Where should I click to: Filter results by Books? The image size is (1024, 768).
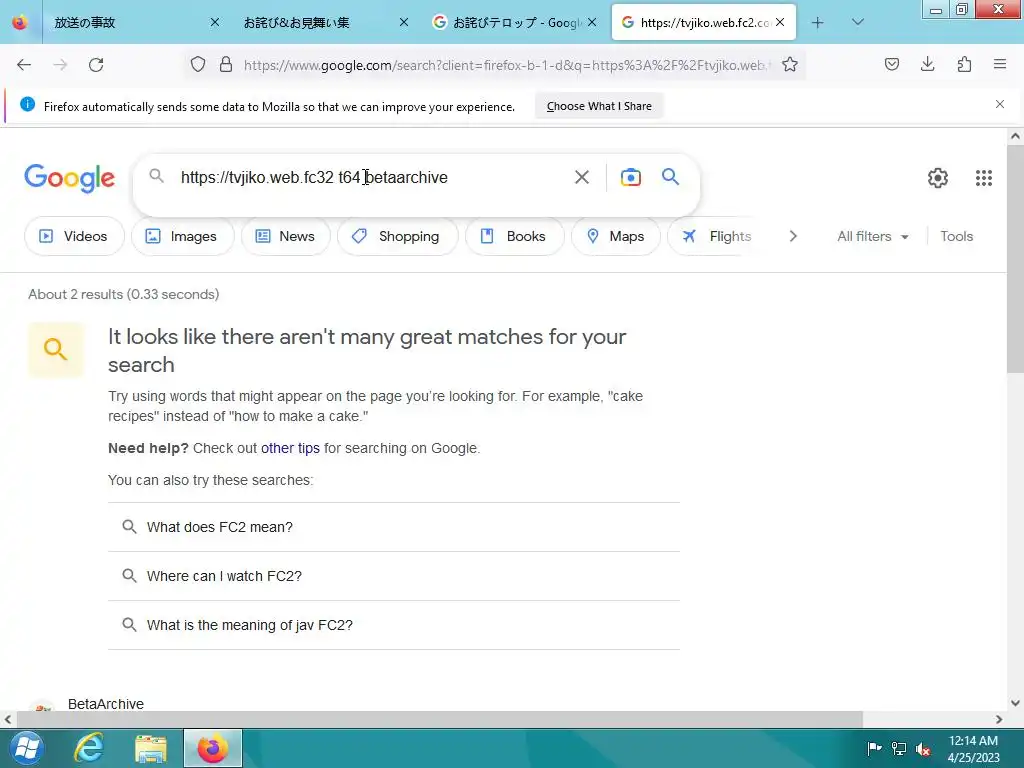(515, 236)
